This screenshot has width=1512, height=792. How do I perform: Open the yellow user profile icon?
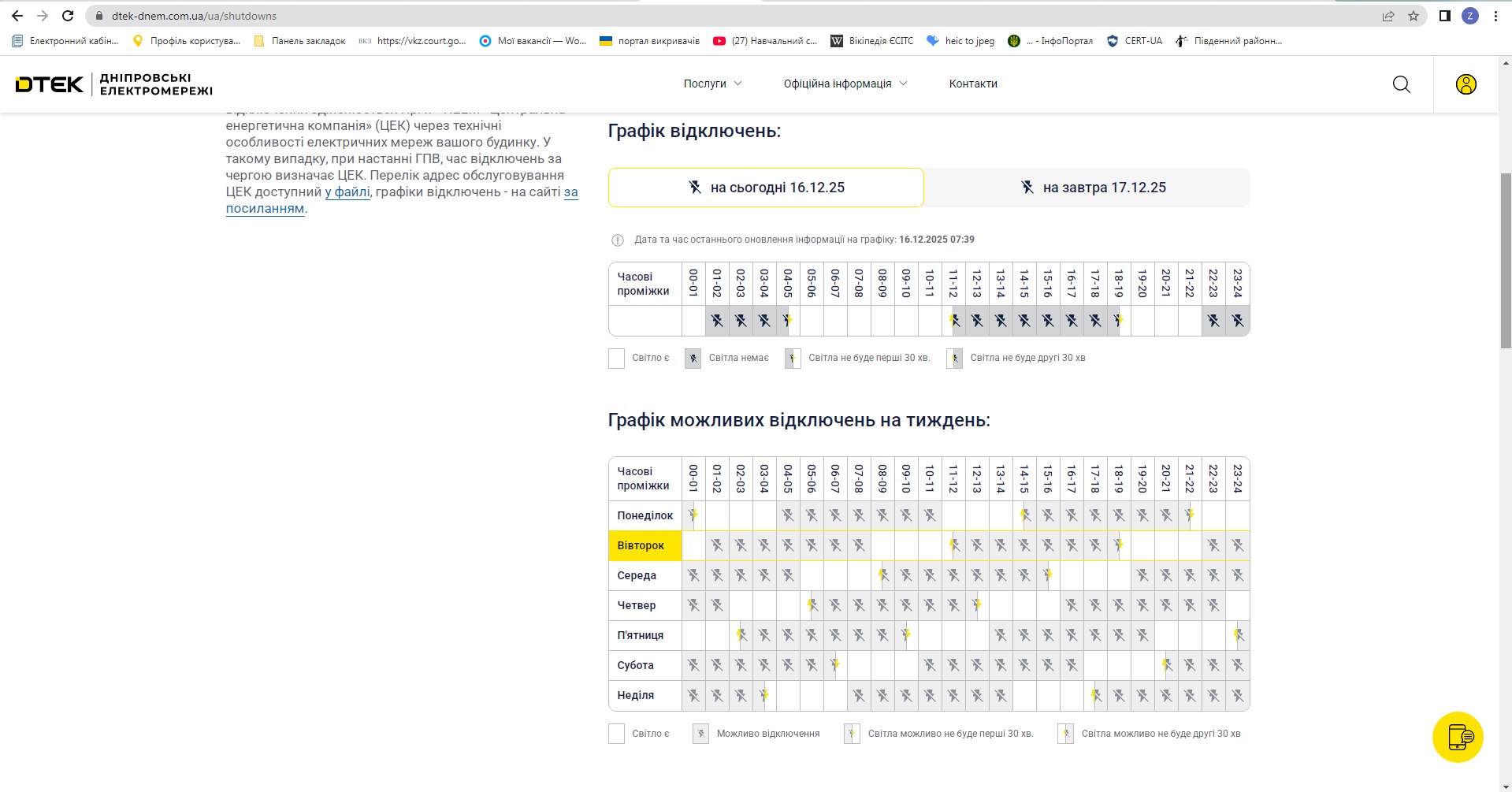(x=1466, y=84)
